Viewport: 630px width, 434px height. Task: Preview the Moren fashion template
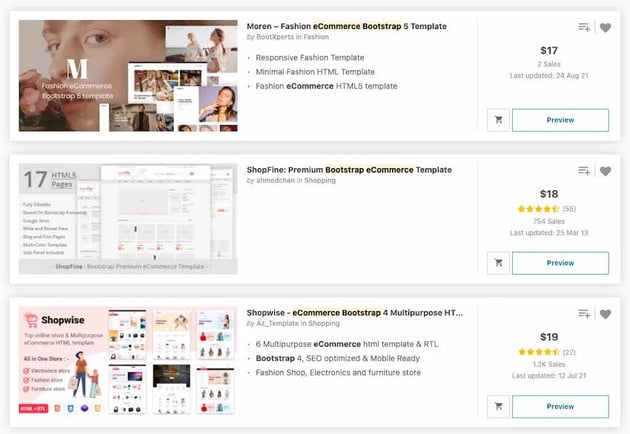(x=560, y=120)
